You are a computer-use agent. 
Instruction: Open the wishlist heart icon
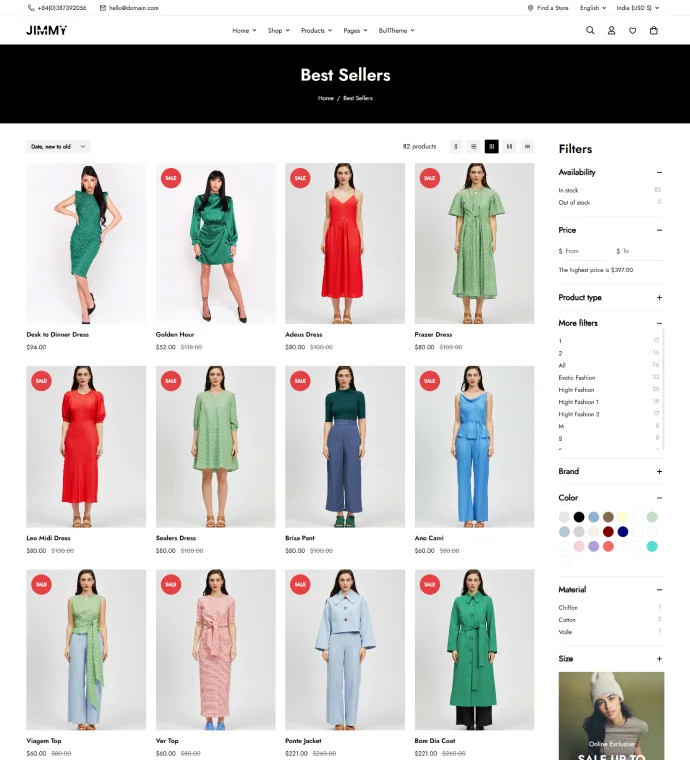point(632,31)
